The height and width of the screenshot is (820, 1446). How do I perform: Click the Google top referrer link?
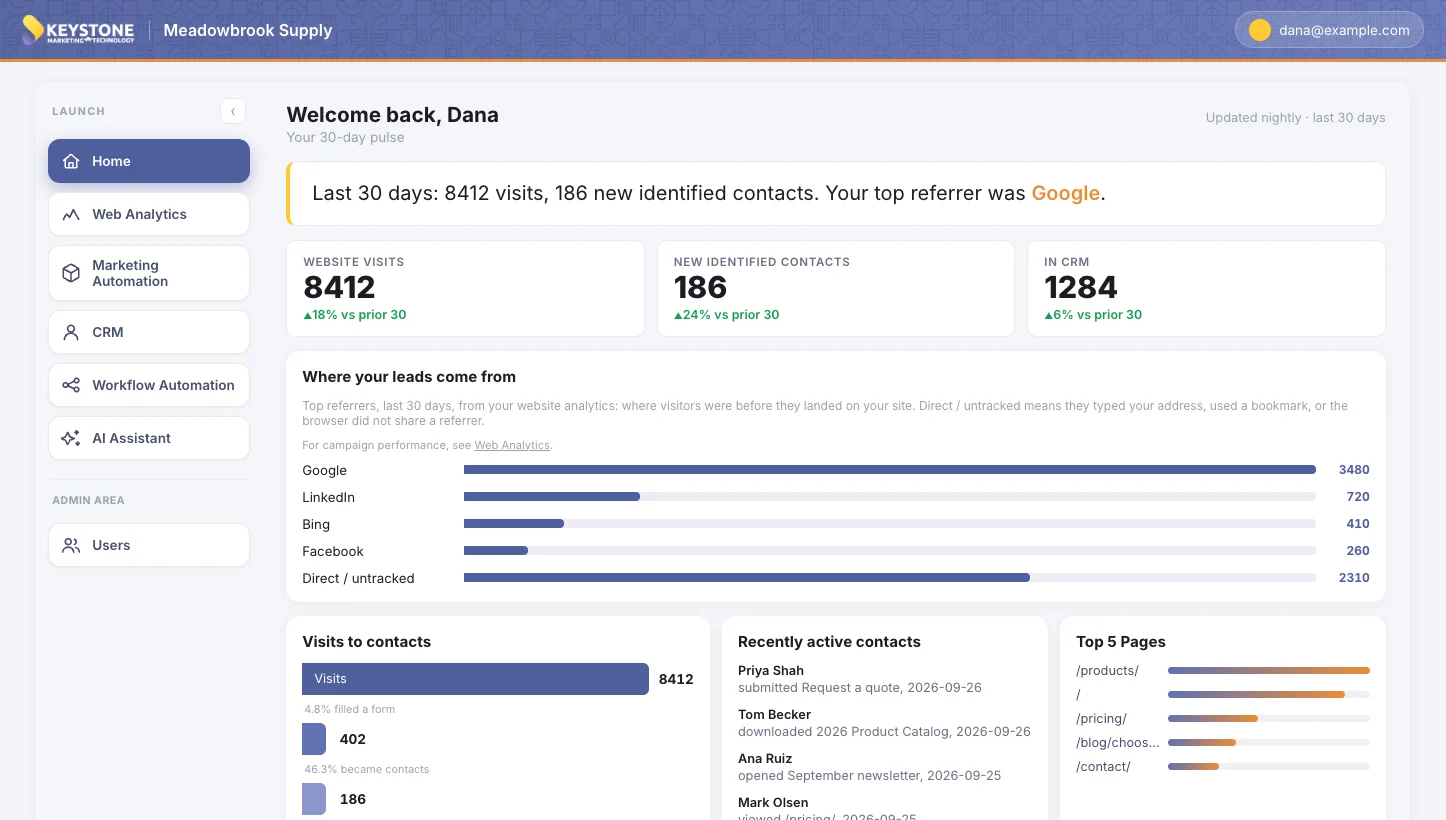pos(1065,193)
